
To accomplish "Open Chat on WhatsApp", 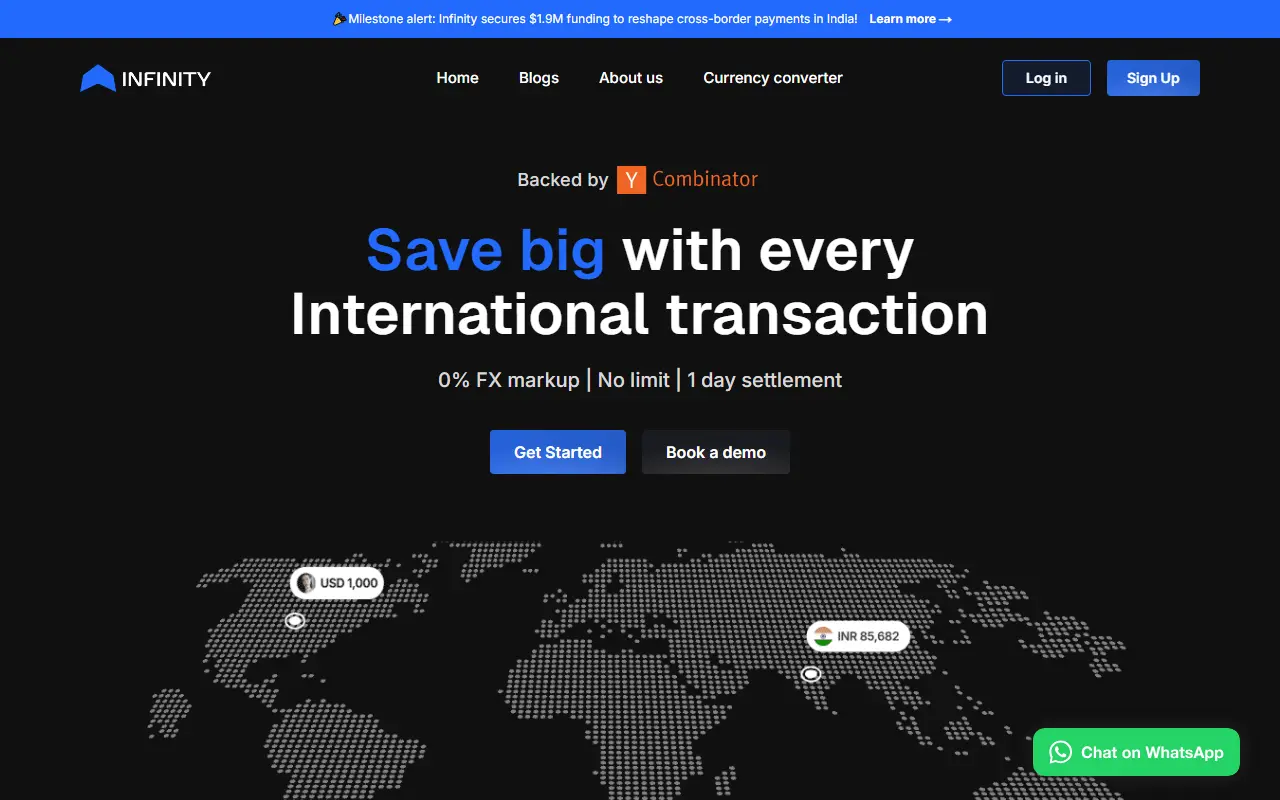I will click(1136, 752).
